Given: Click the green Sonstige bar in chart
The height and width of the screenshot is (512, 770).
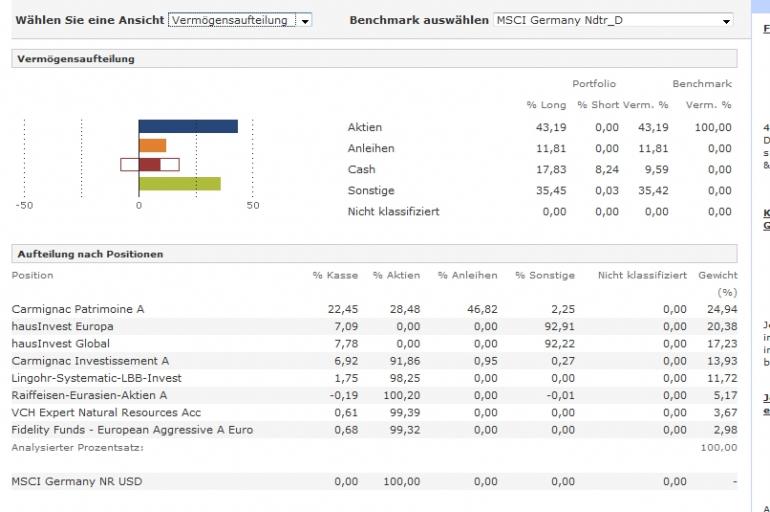Looking at the screenshot, I should tap(179, 184).
